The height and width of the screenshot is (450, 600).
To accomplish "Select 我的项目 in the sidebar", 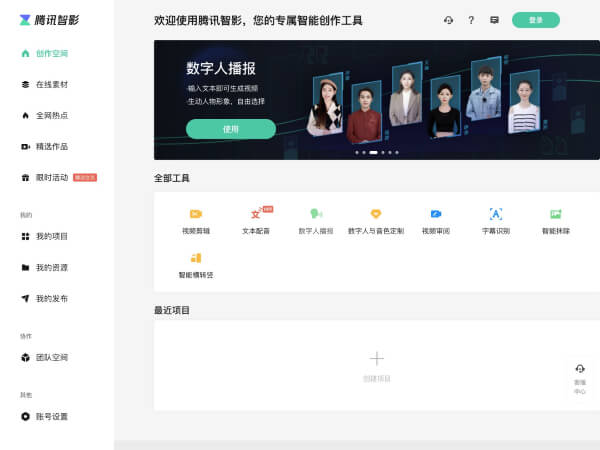I will pyautogui.click(x=51, y=236).
